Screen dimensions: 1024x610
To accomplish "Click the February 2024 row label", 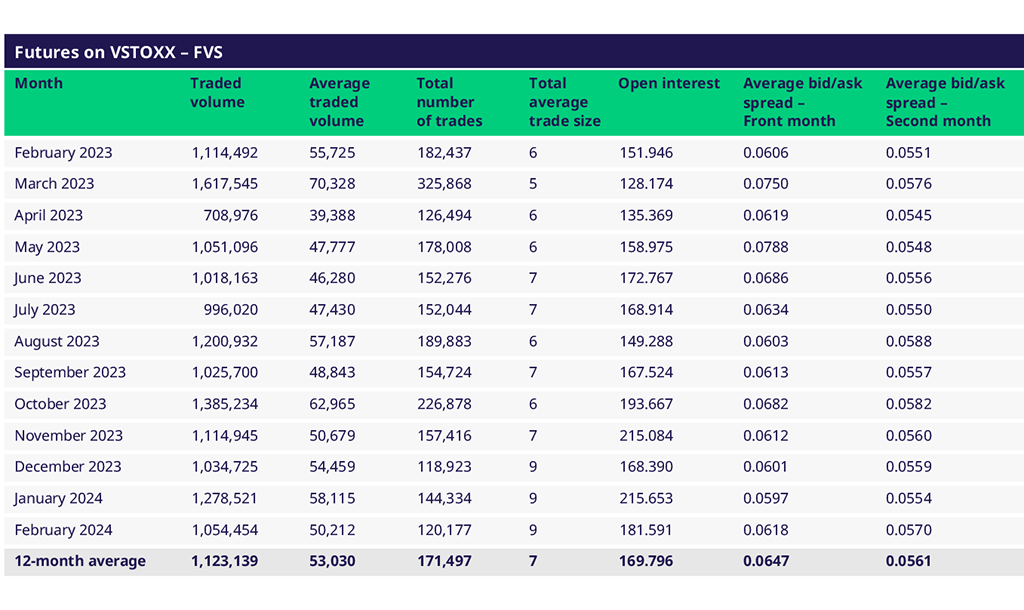I will [63, 530].
